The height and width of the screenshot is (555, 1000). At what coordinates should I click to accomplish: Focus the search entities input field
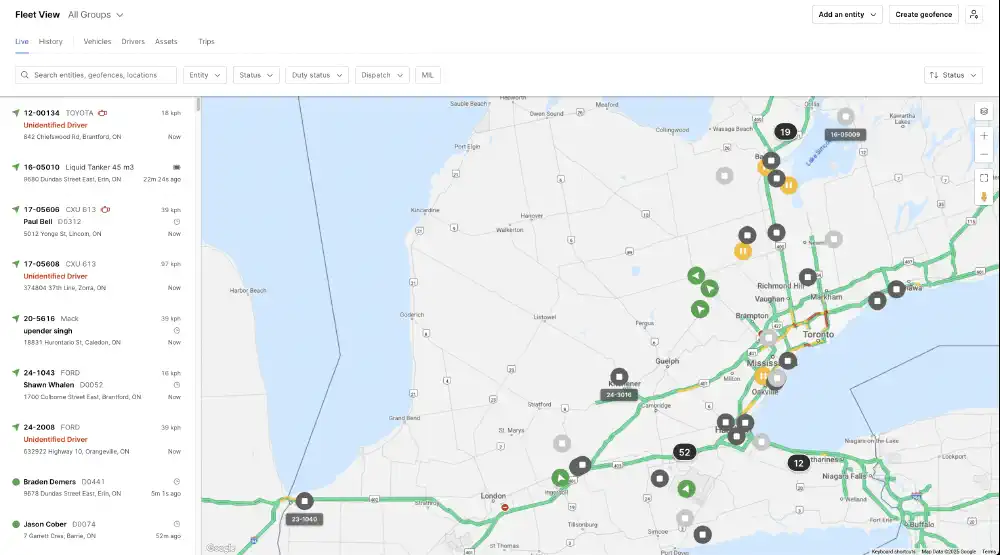[x=100, y=75]
